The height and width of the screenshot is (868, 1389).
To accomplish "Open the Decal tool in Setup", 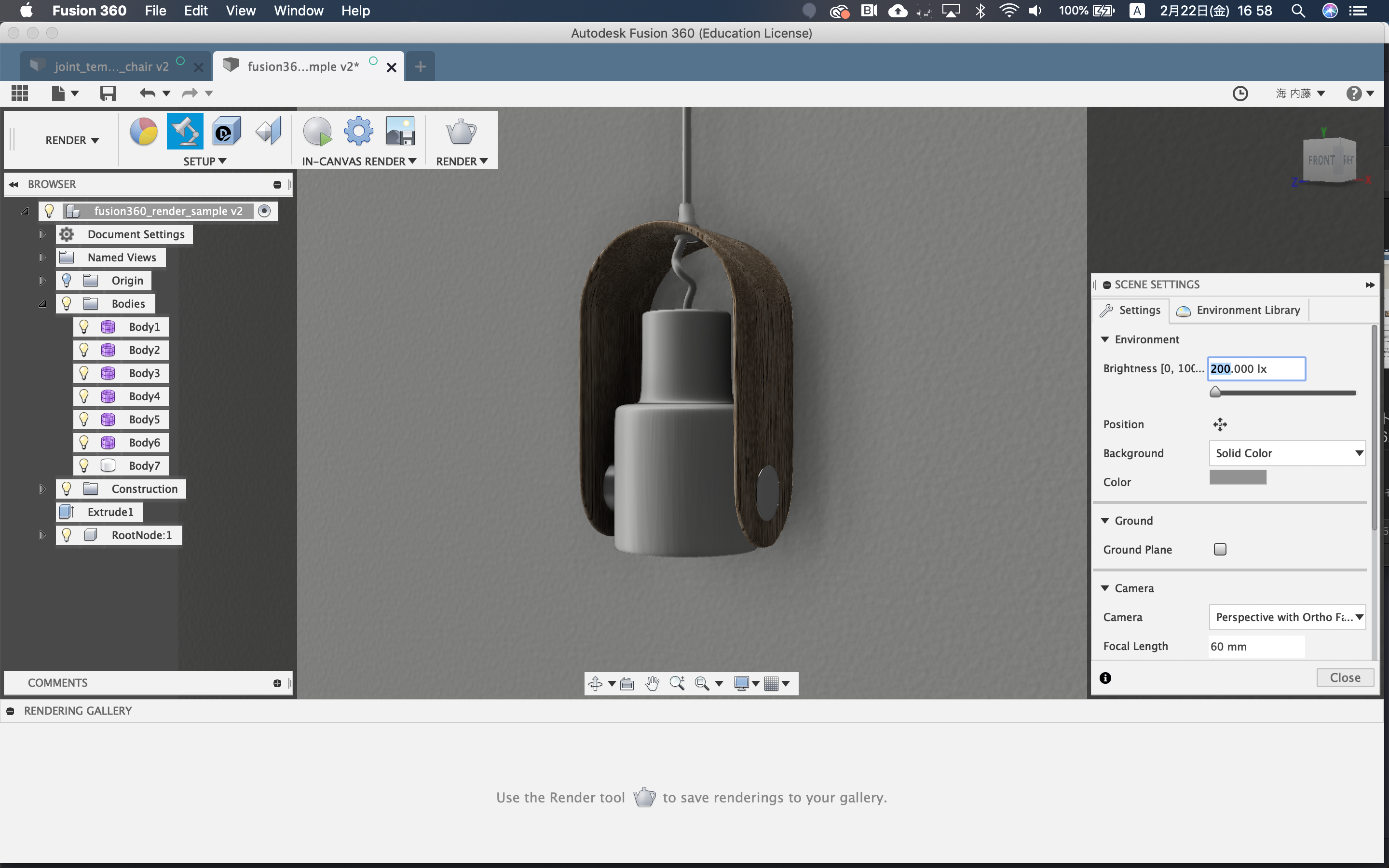I will (226, 132).
